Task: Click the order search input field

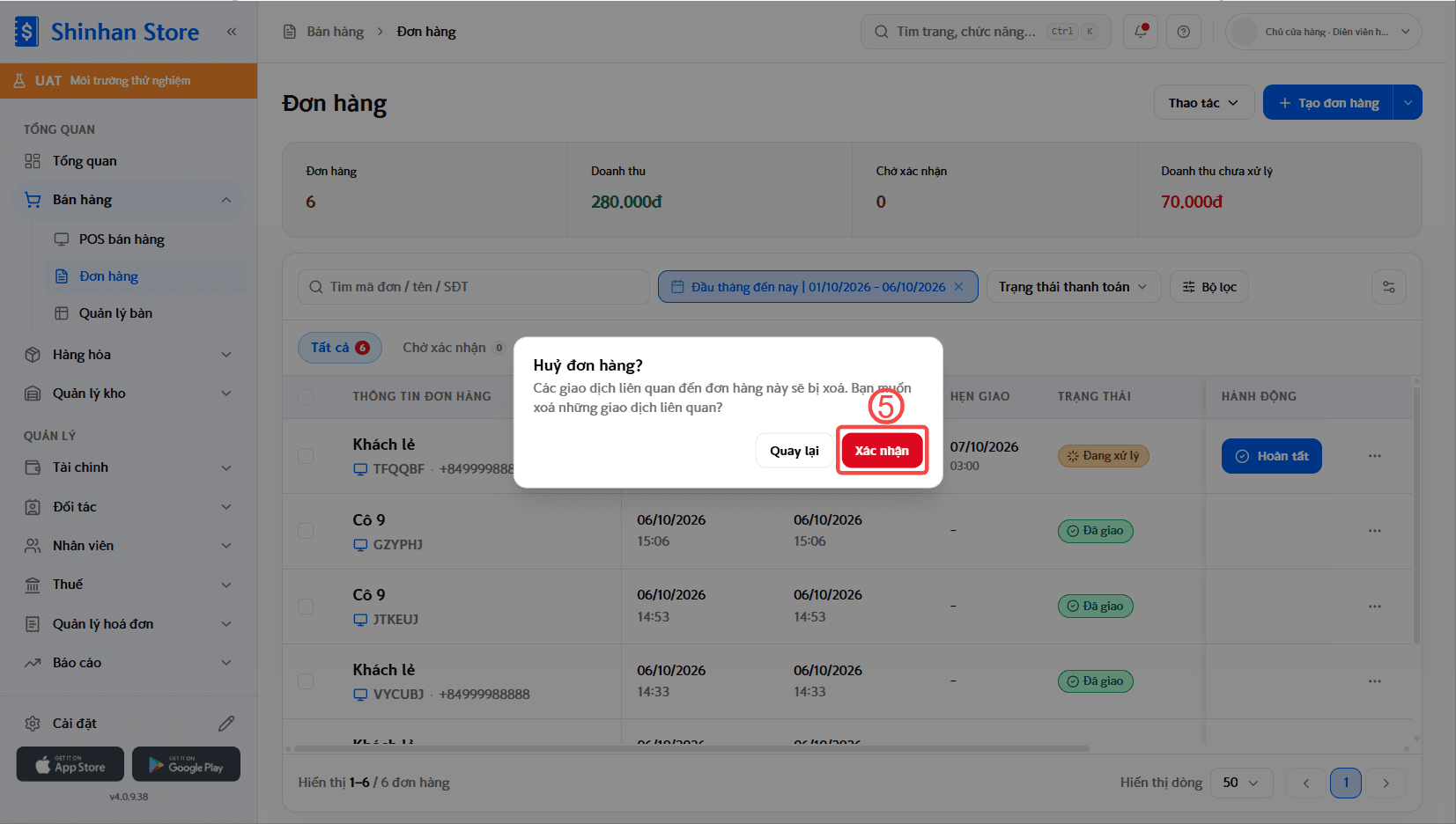Action: tap(474, 287)
